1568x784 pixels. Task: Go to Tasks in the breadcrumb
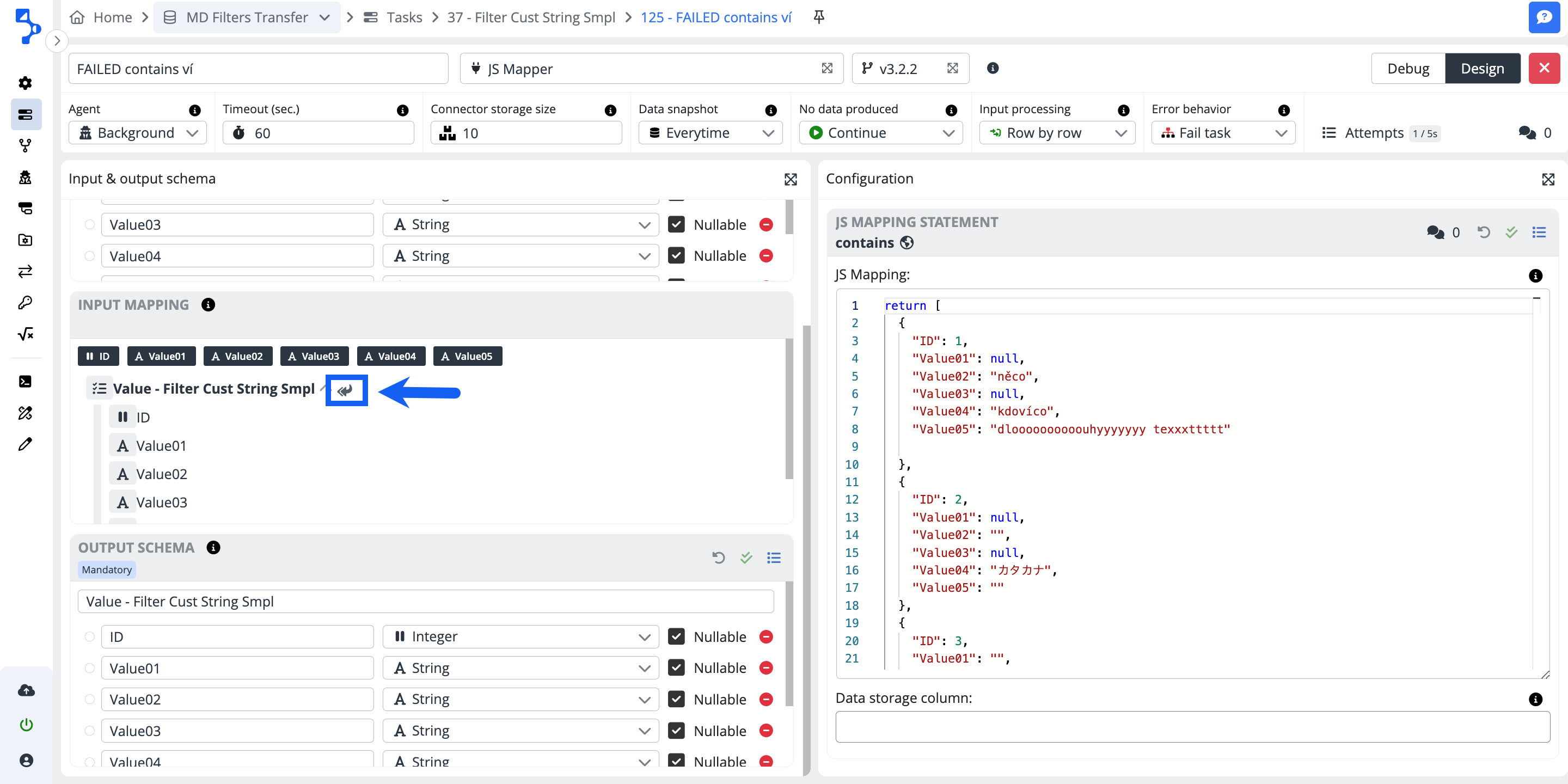pyautogui.click(x=403, y=17)
